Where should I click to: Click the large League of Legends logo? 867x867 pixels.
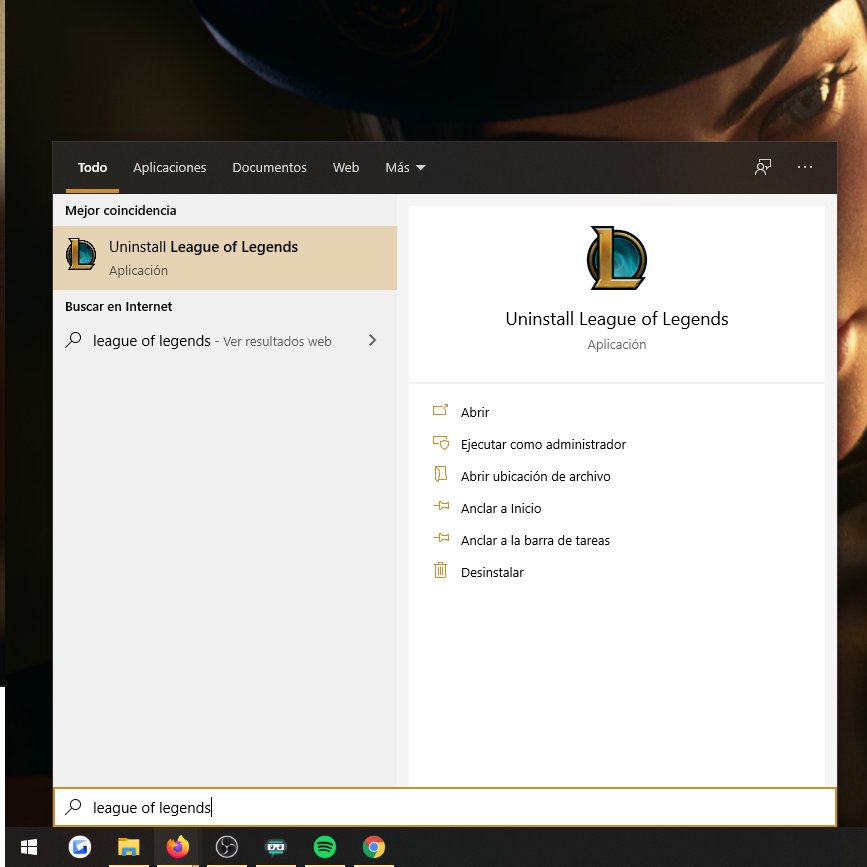(x=617, y=258)
